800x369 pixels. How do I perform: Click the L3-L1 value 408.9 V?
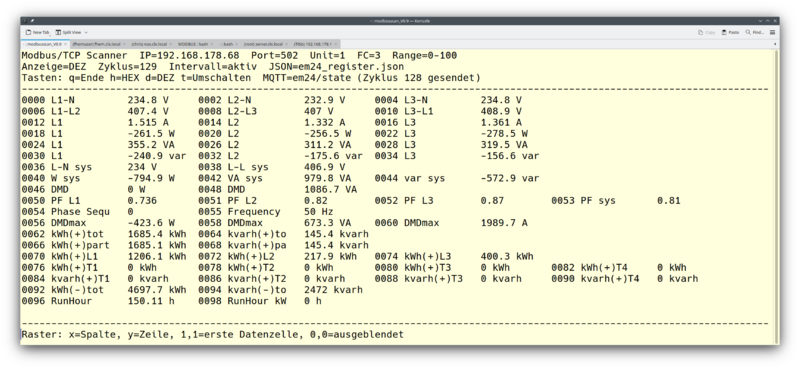(501, 111)
